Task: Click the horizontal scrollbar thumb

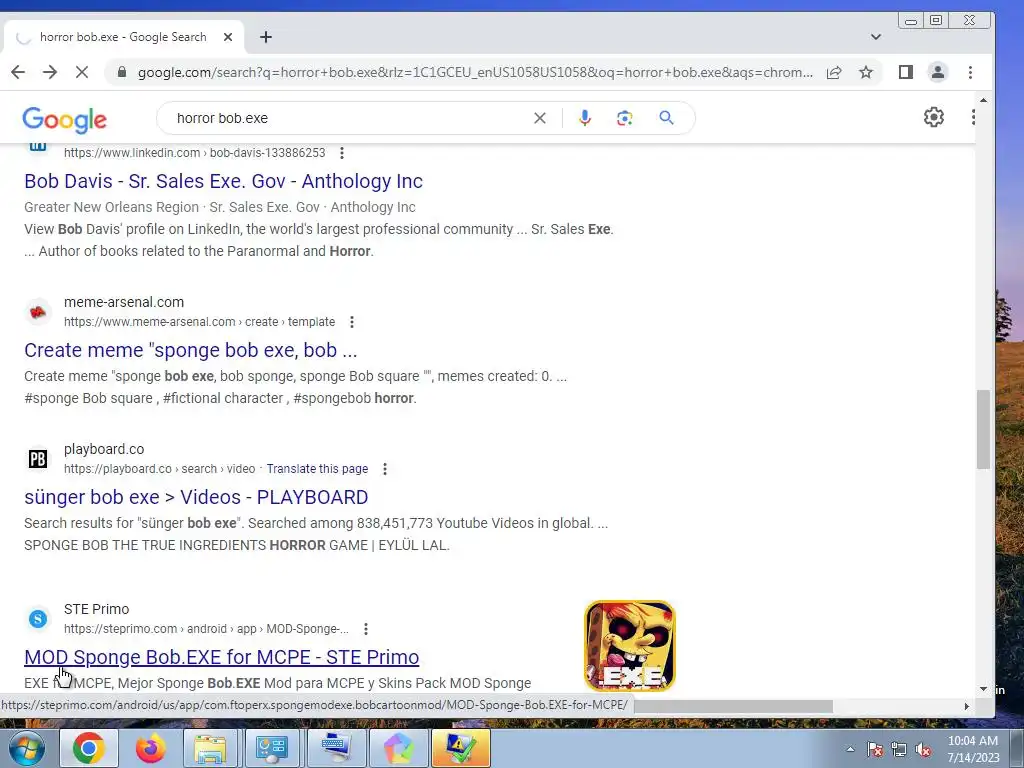Action: (731, 706)
